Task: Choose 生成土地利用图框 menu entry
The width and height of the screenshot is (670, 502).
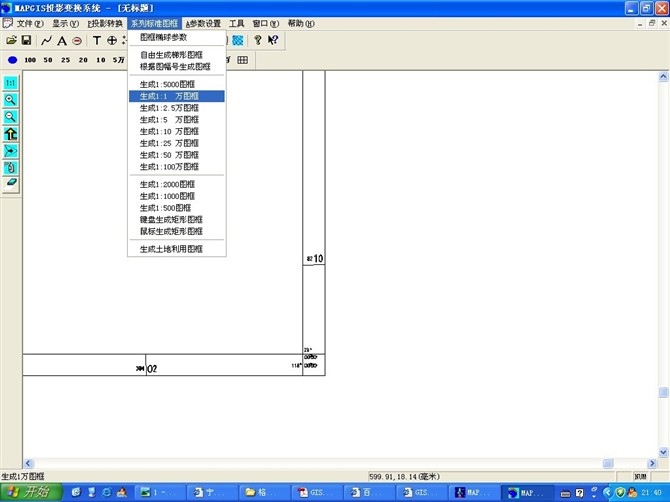Action: (x=177, y=249)
